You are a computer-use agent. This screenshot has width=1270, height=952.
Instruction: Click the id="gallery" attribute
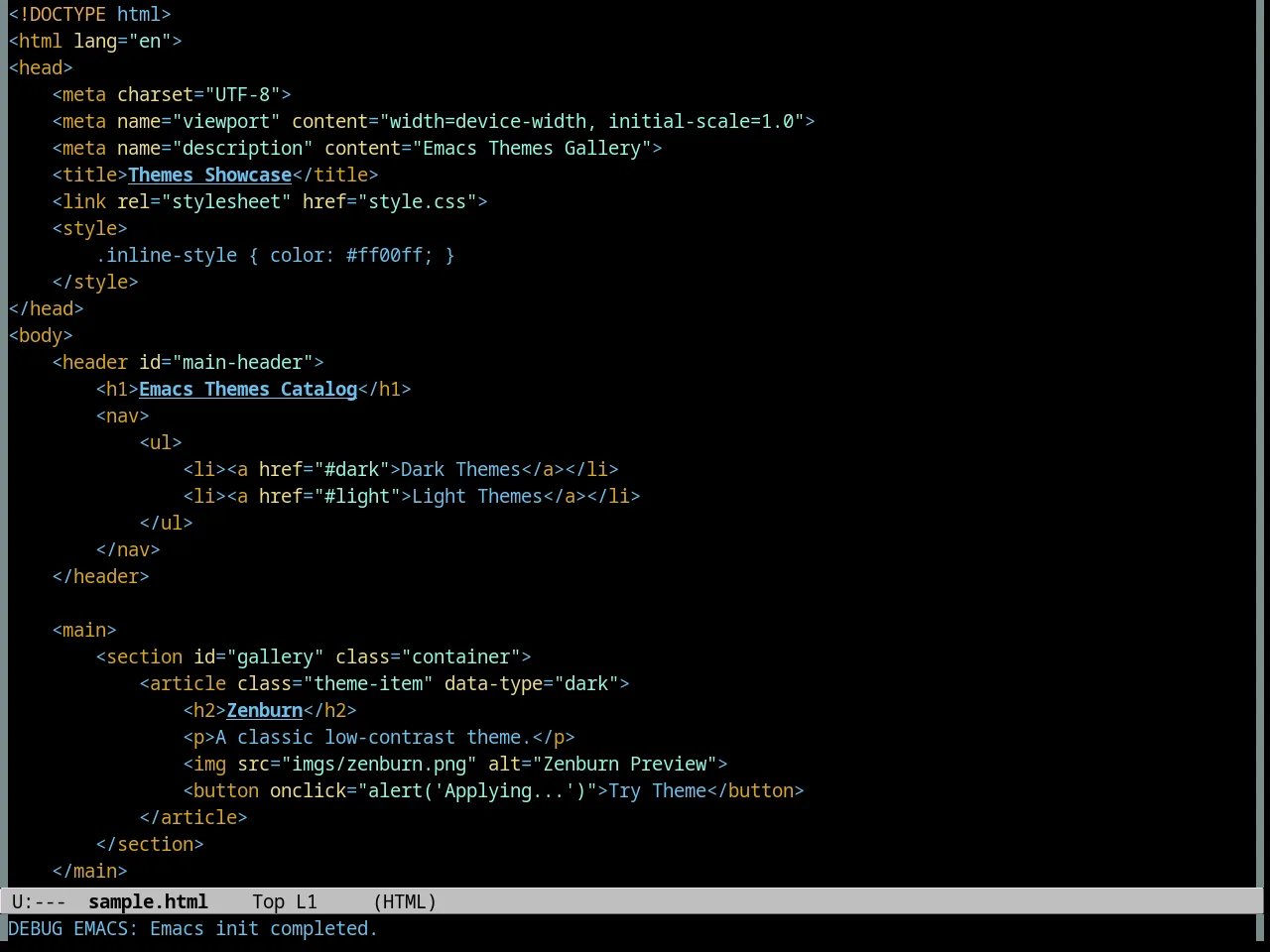tap(259, 656)
